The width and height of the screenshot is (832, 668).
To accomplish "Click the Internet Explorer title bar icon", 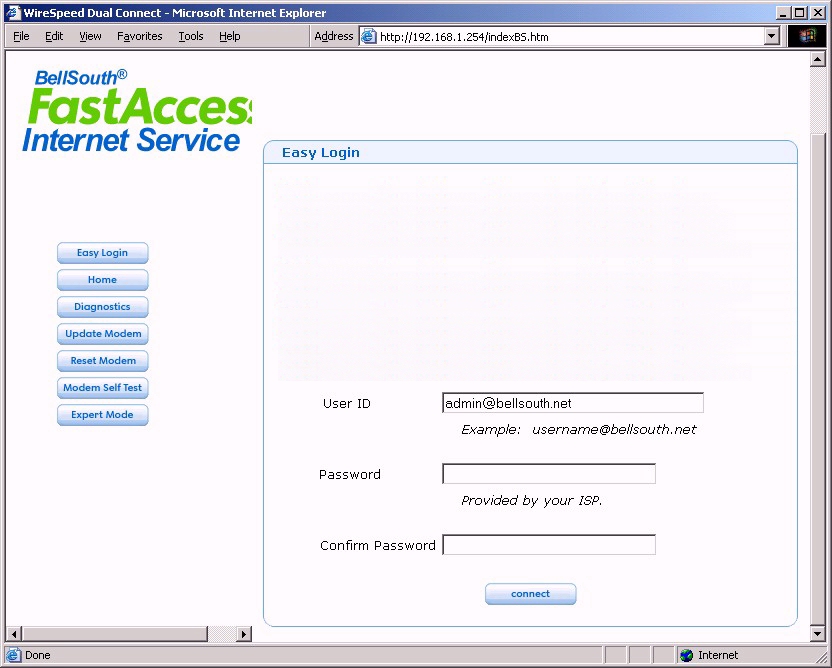I will (13, 12).
